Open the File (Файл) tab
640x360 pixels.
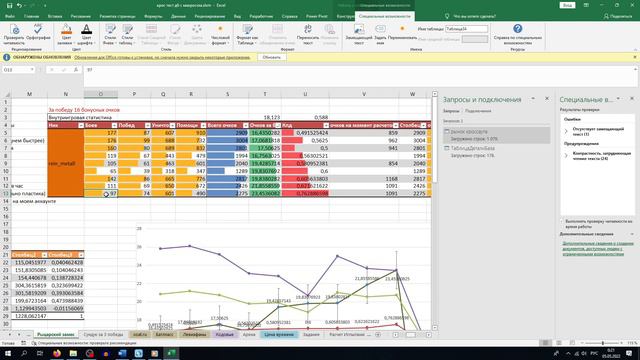(x=10, y=16)
